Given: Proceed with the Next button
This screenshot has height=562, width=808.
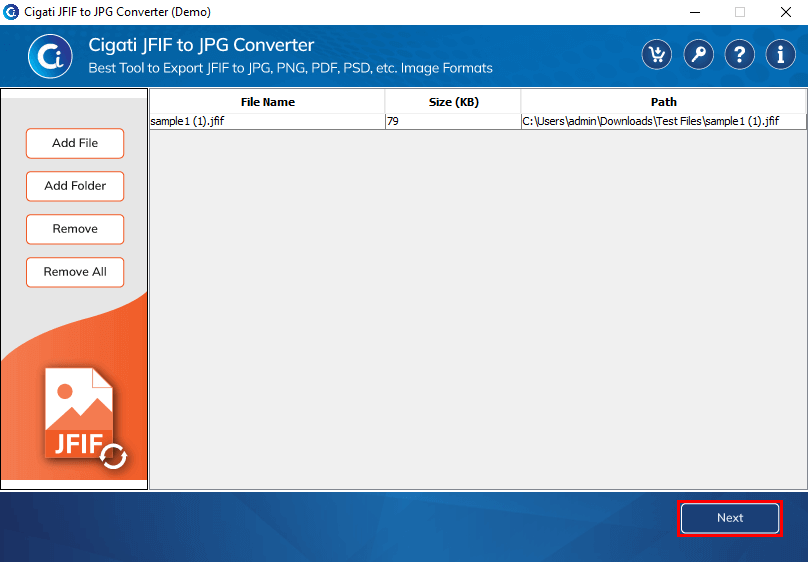Looking at the screenshot, I should pos(730,518).
